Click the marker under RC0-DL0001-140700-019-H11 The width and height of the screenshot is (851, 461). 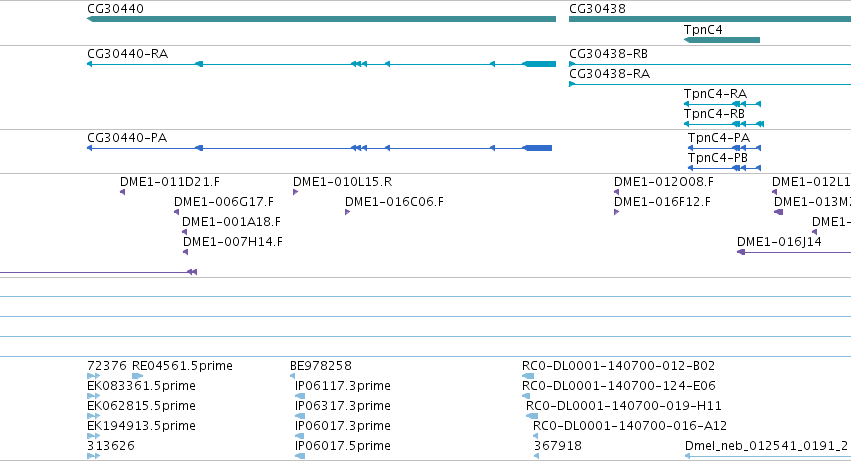click(532, 416)
